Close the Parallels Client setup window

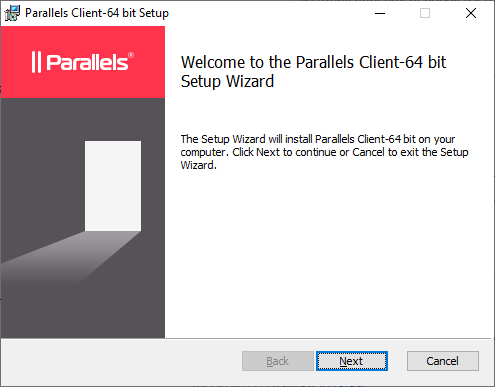(471, 13)
